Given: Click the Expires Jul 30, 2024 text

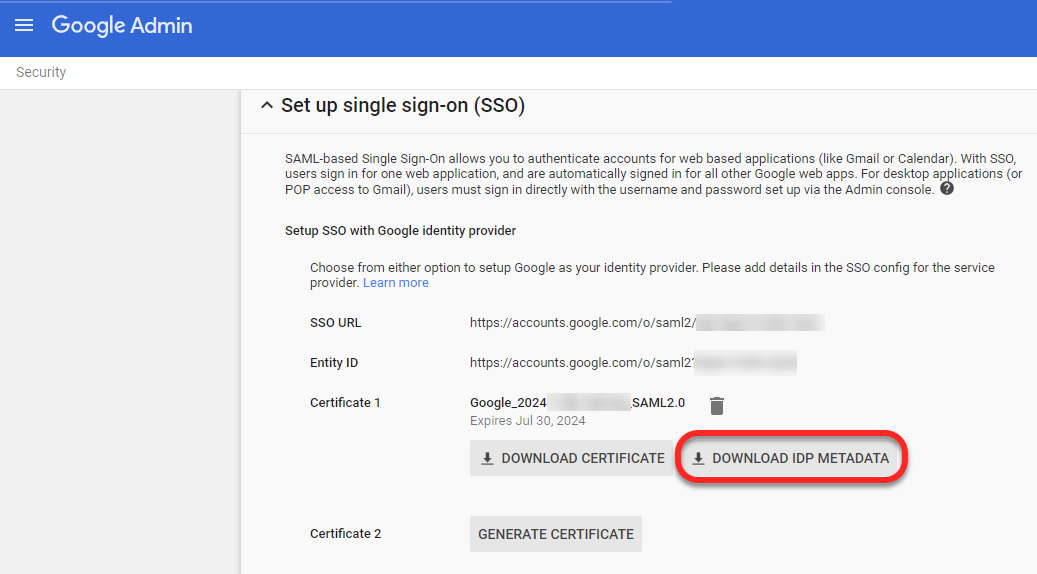Looking at the screenshot, I should click(528, 421).
